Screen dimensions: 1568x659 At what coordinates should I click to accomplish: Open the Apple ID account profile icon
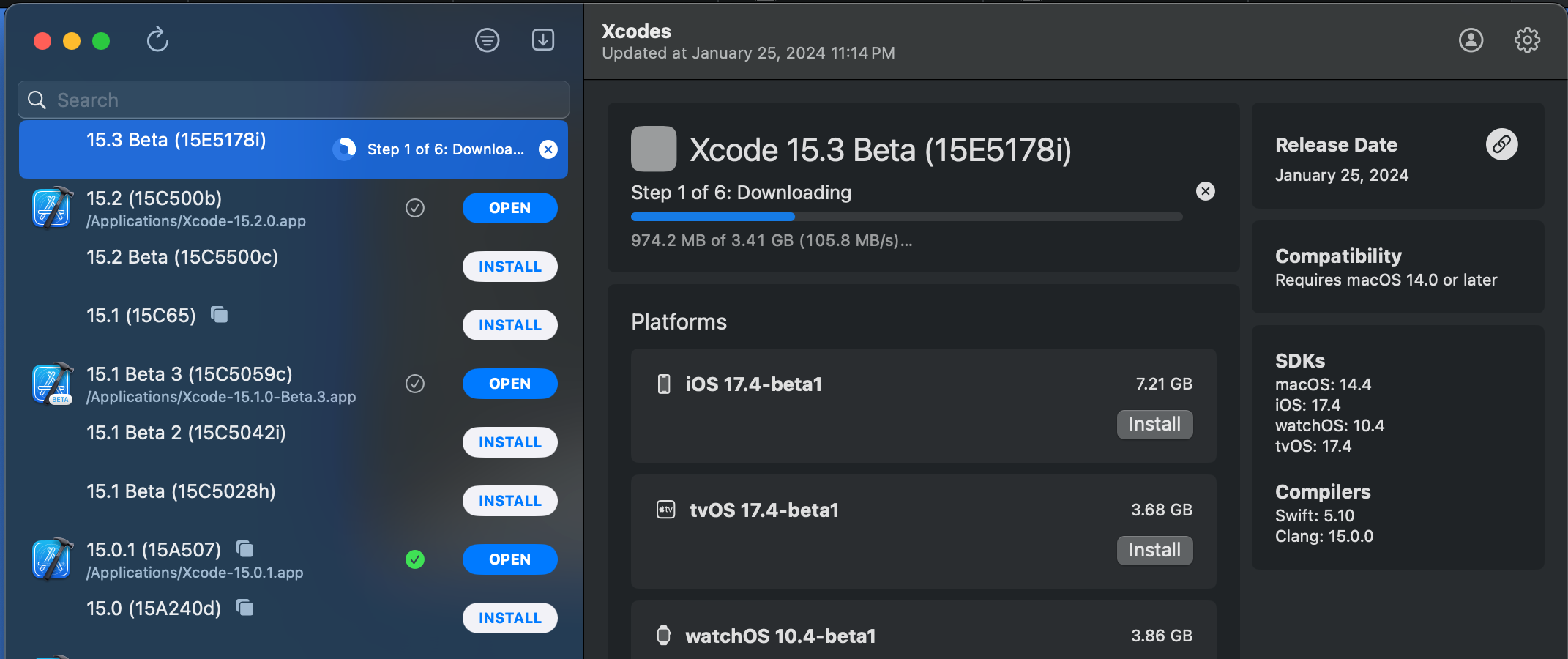tap(1471, 40)
